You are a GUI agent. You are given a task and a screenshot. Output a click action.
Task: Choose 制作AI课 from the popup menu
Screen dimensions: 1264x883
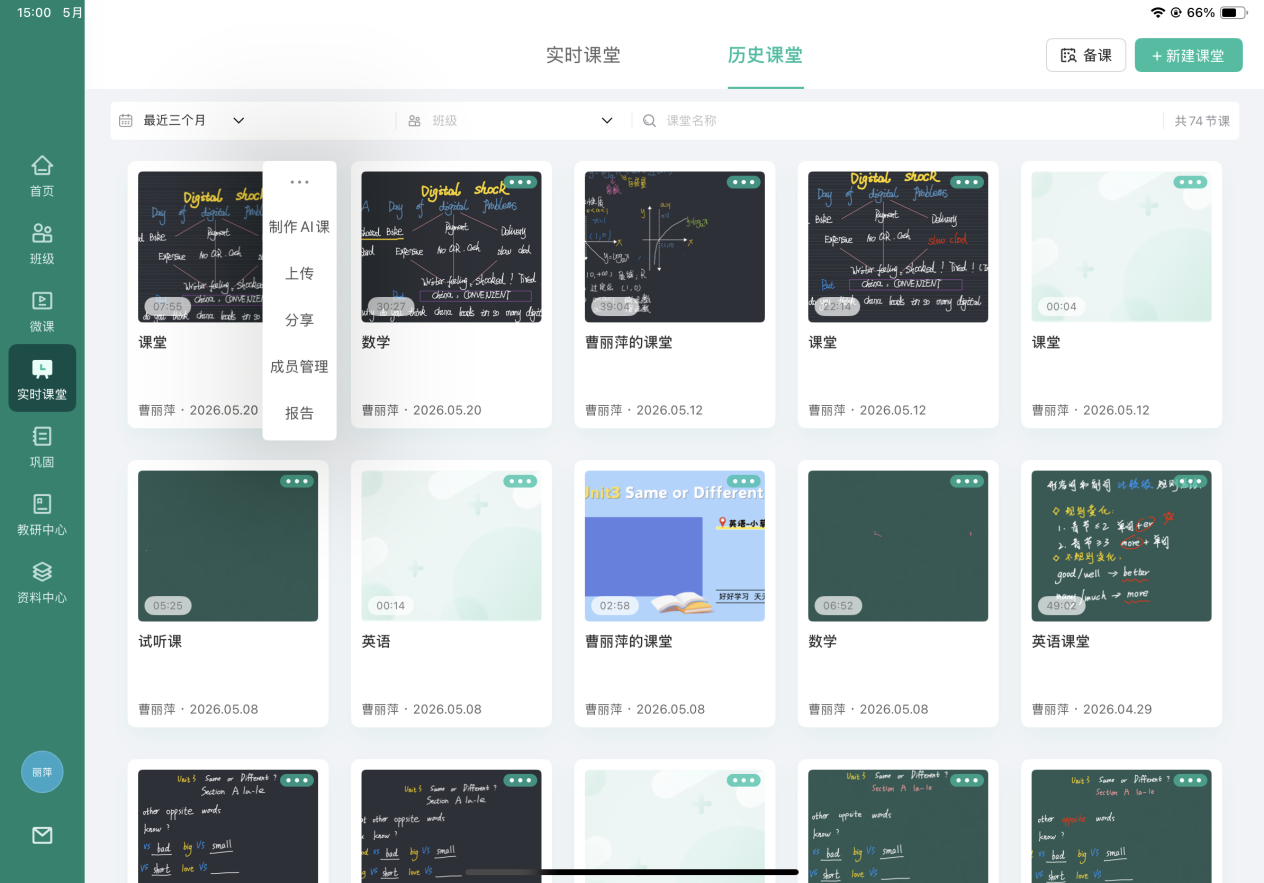[x=299, y=227]
